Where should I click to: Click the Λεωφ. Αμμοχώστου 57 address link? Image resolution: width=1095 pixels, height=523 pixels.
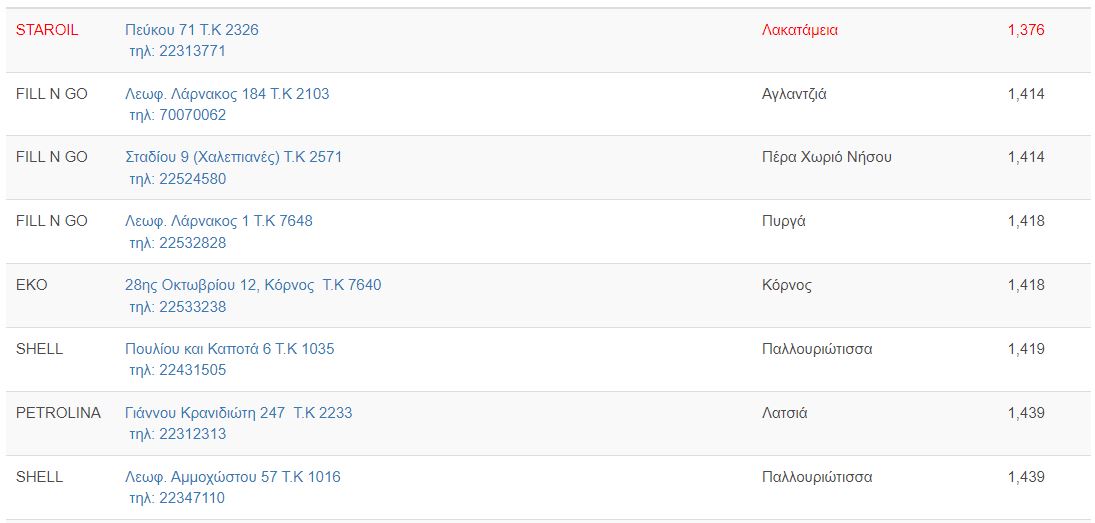[232, 477]
